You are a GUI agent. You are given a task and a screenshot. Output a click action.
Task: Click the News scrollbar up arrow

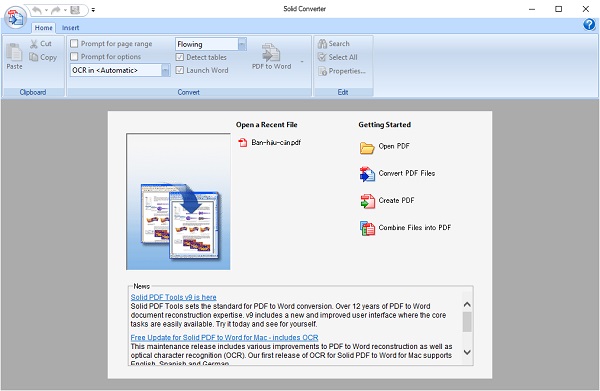pos(467,305)
